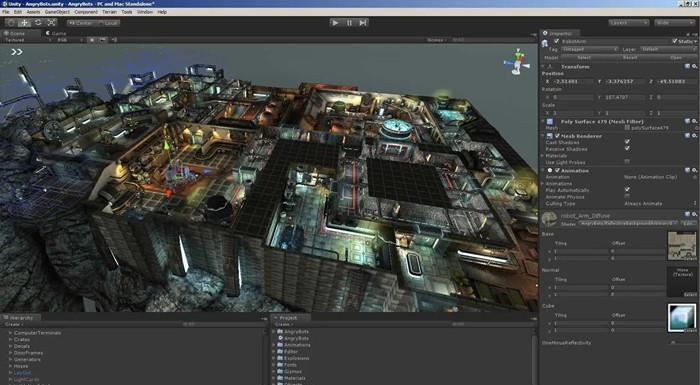Start Play mode with the Play button

[x=335, y=22]
